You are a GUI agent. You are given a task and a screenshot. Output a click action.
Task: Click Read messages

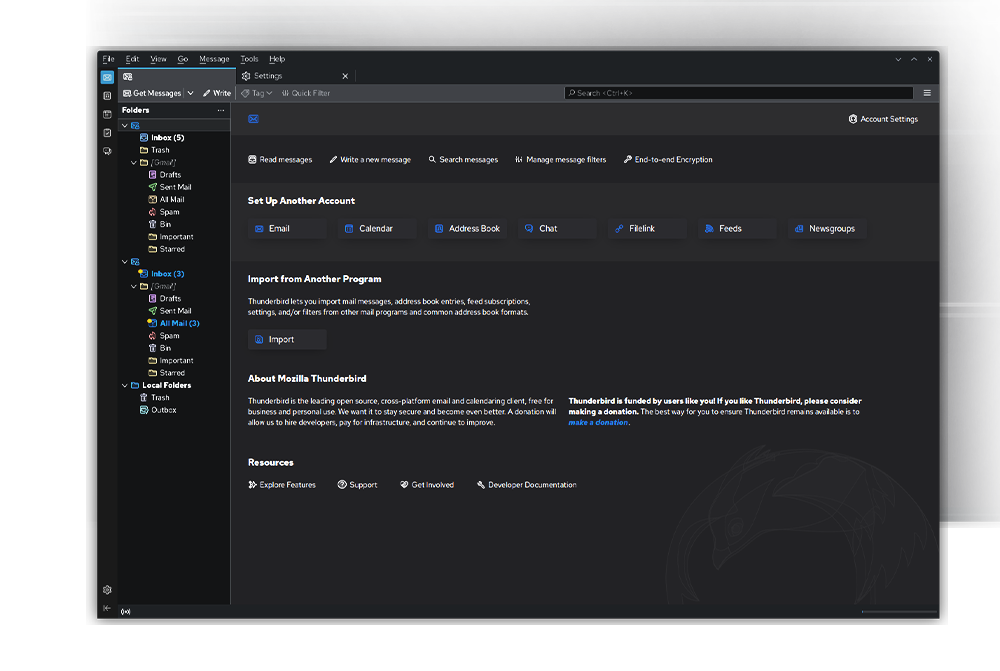[x=280, y=159]
